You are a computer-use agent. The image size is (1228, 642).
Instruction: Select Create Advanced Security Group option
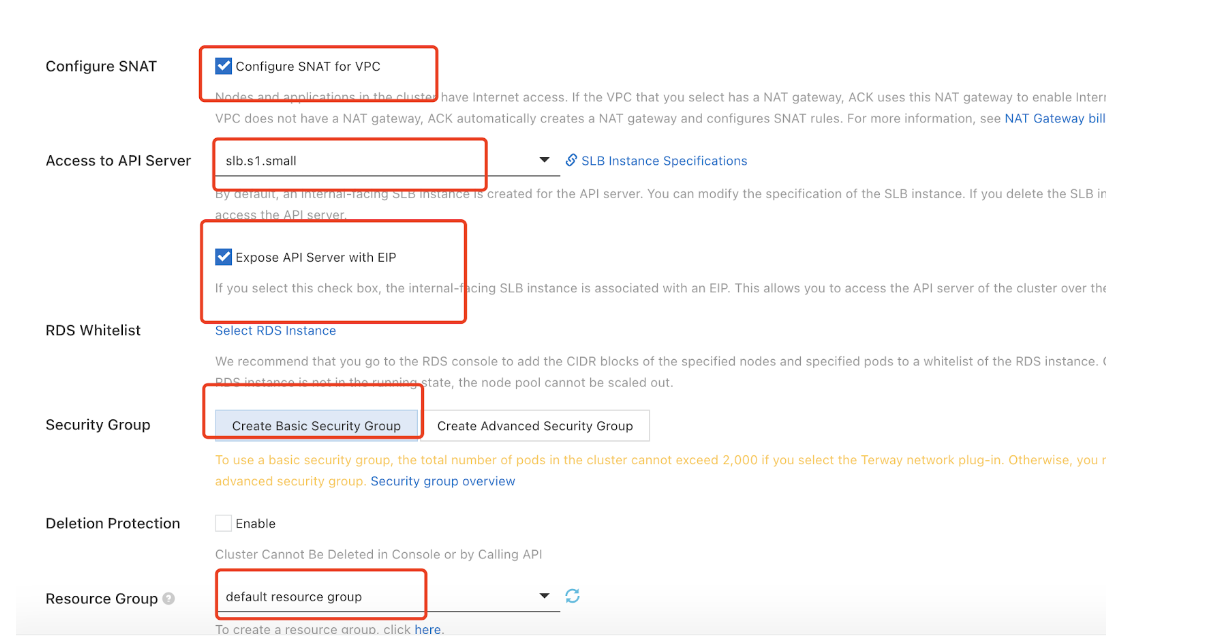click(535, 426)
